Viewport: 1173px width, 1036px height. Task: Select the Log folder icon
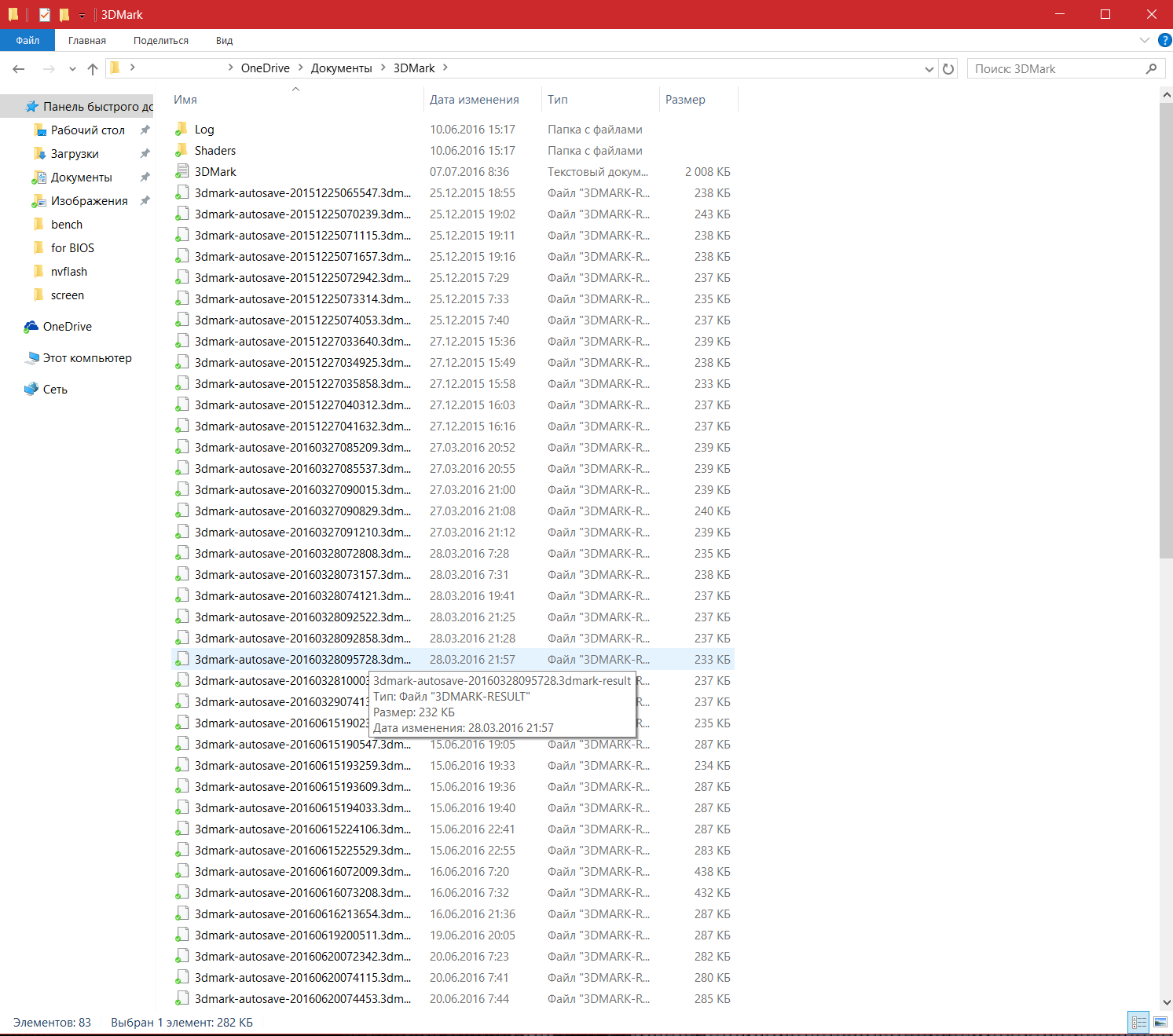[x=181, y=129]
